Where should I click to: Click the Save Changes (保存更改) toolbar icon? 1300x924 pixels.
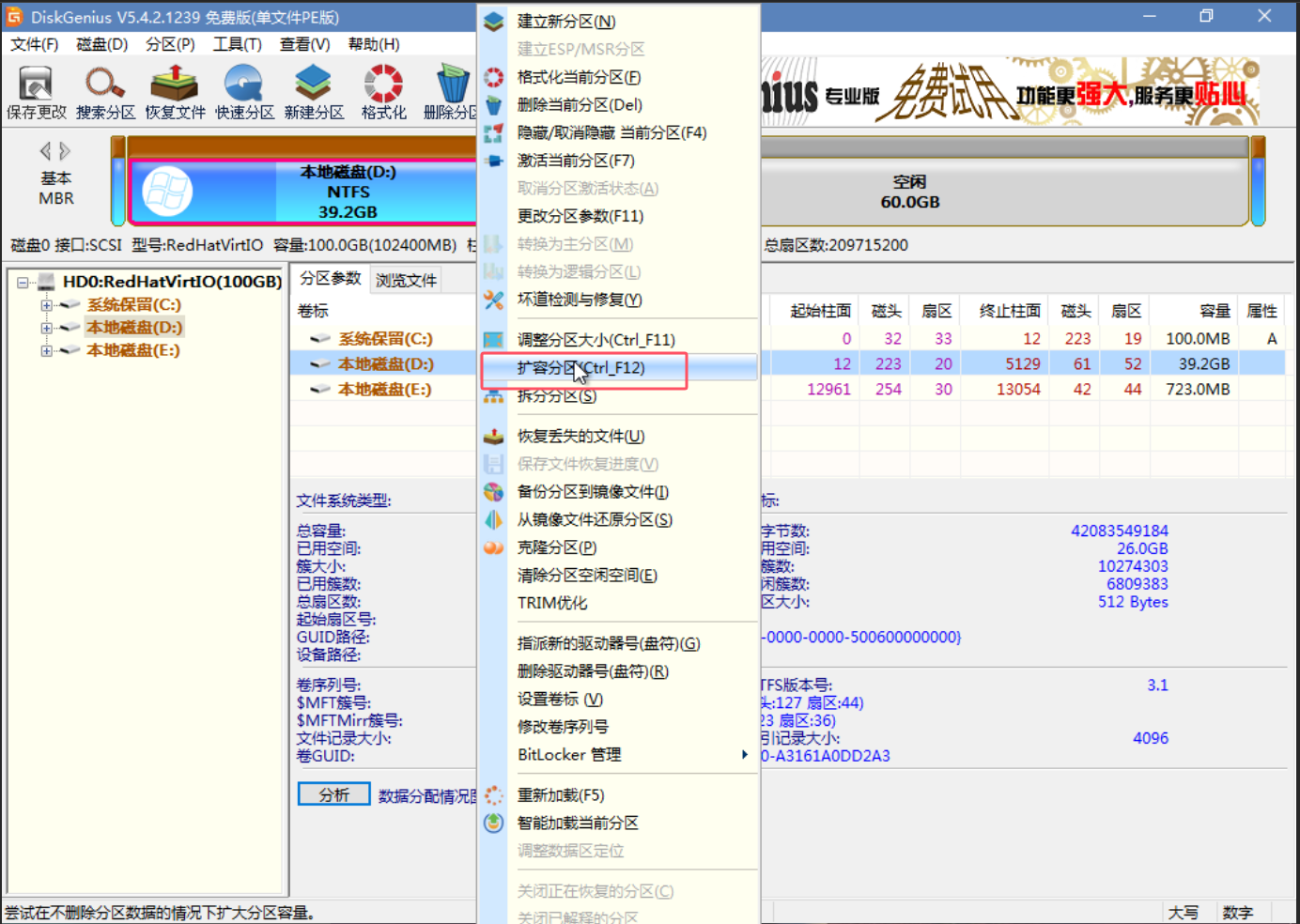pos(37,92)
